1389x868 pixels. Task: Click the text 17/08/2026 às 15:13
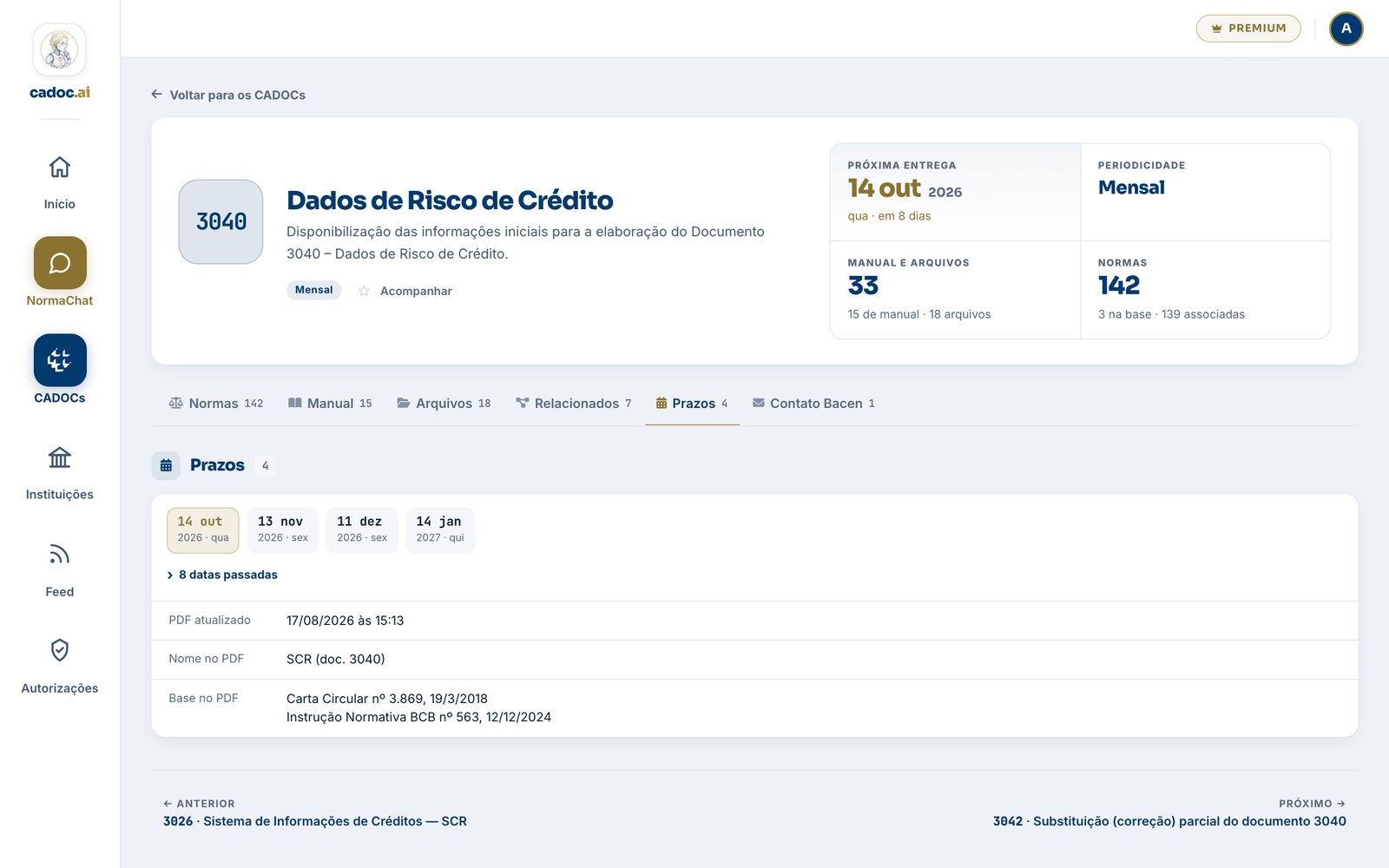[x=346, y=621]
